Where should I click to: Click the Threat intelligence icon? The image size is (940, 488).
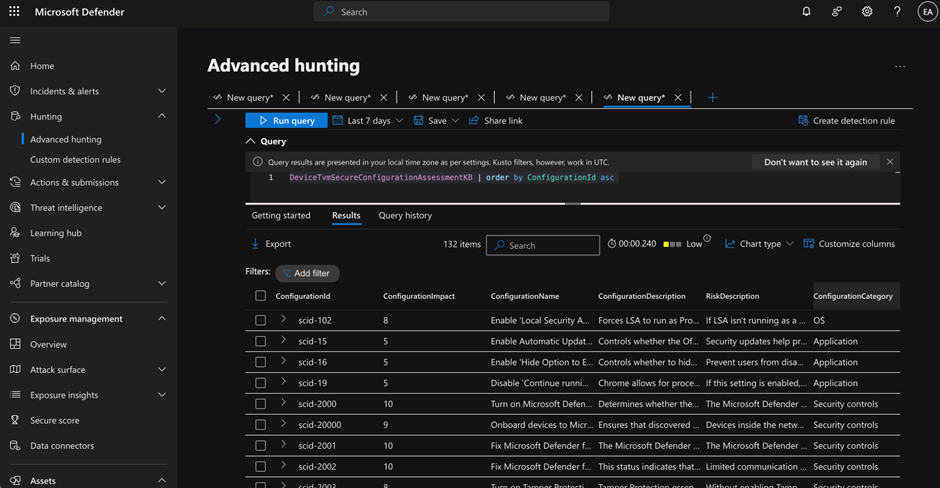click(x=15, y=207)
